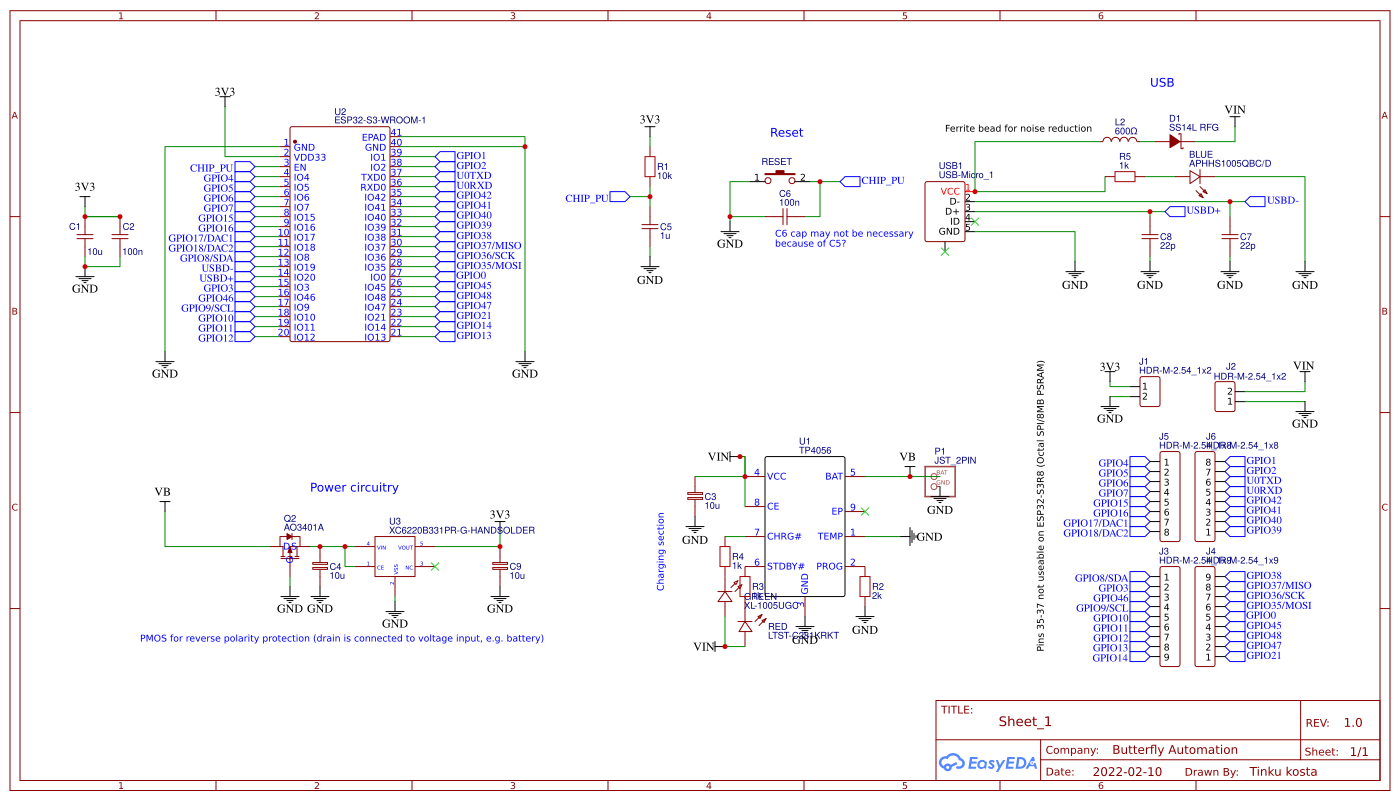Select decoupling capacitor C1 10u
Image resolution: width=1400 pixels, height=801 pixels.
pyautogui.click(x=85, y=237)
